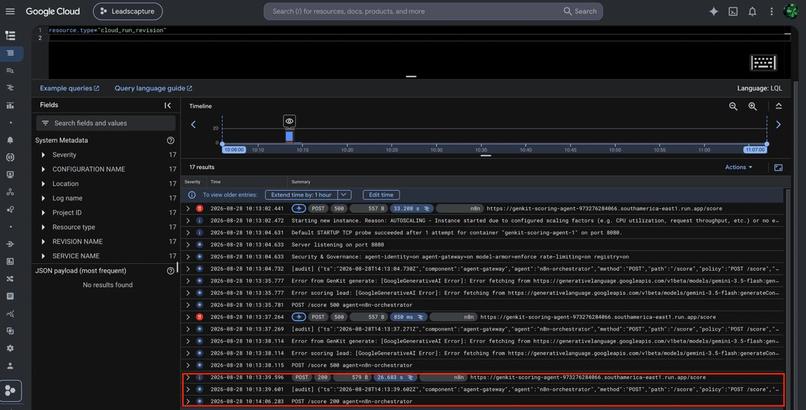Click the Severity column header
Viewport: 806px width, 410px height.
pyautogui.click(x=192, y=182)
